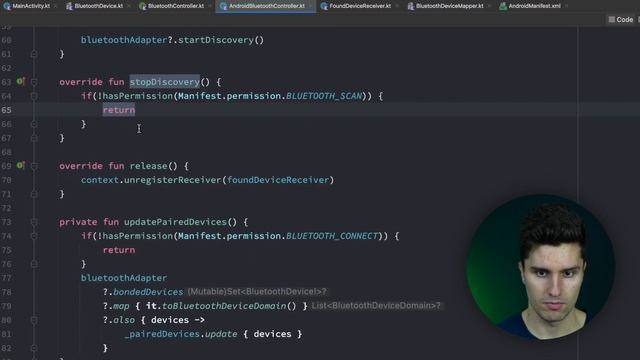Click the _pairedDevices variable on line 81
The image size is (640, 360).
161,334
